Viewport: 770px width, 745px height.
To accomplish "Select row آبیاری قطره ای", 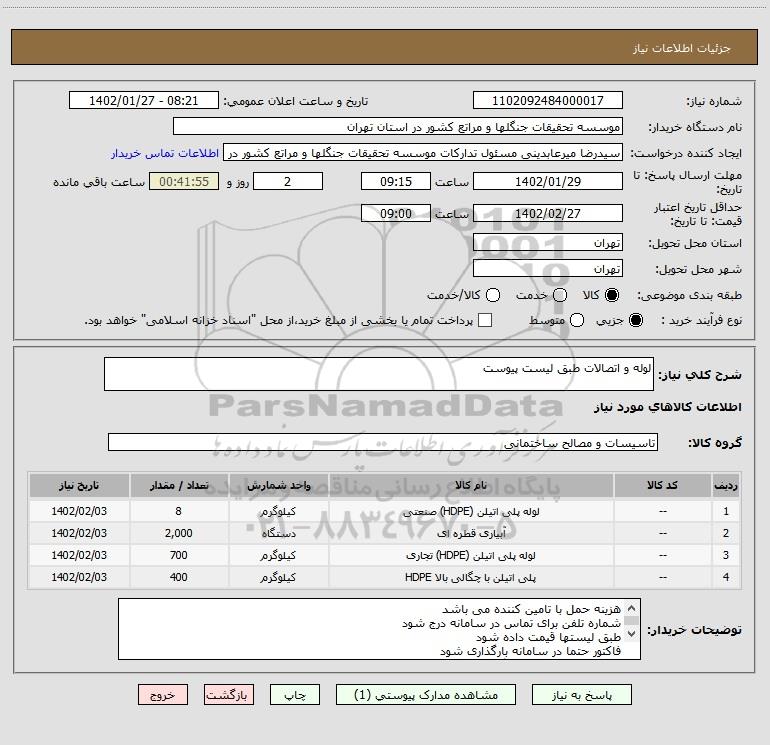I will pos(385,533).
